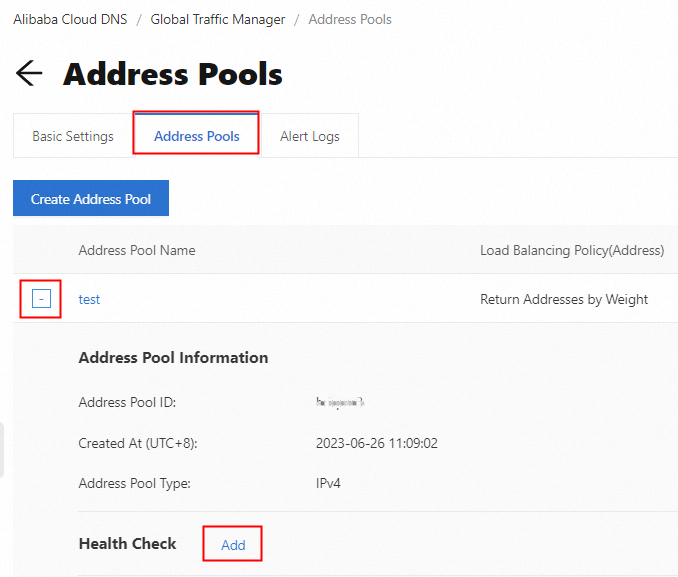The image size is (678, 577).
Task: Collapse the test address pool row
Action: pos(41,299)
